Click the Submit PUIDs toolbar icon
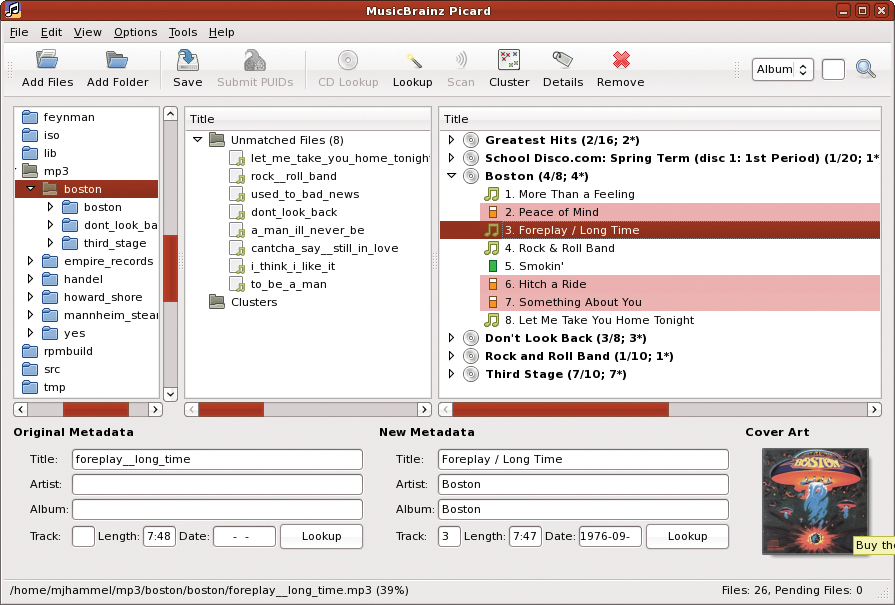 [255, 59]
